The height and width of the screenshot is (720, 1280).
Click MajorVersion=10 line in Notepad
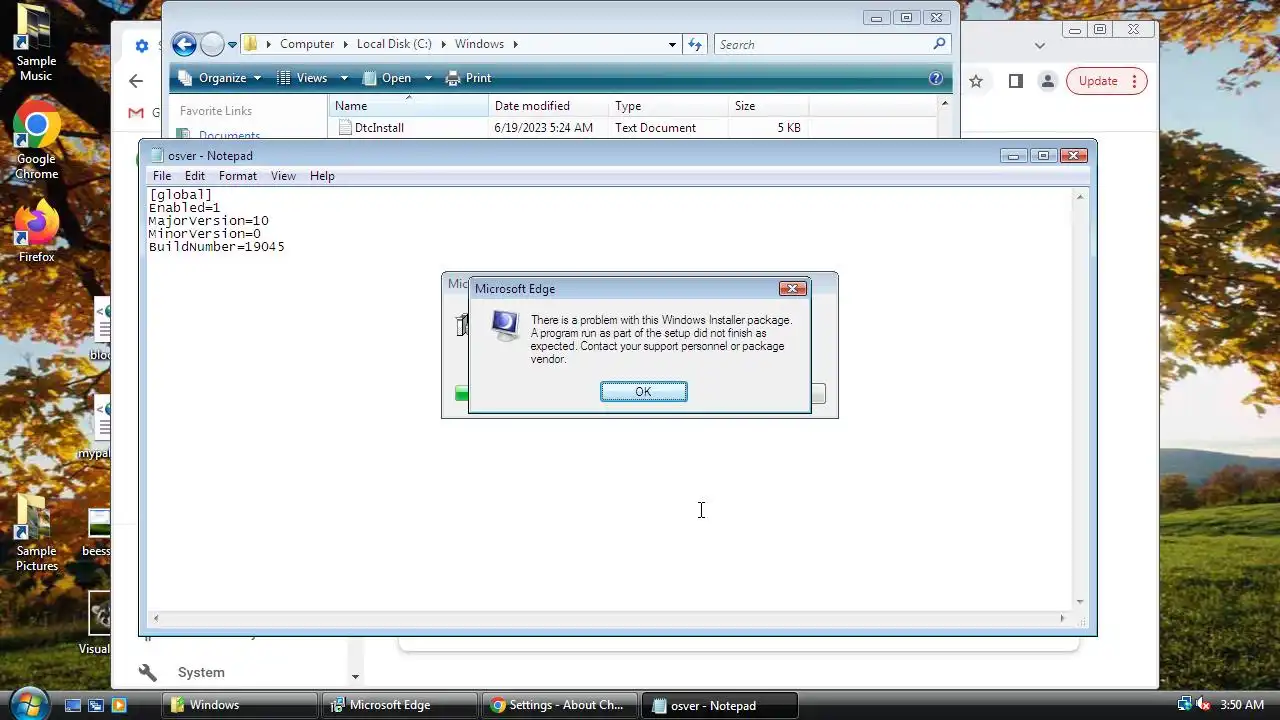208,221
